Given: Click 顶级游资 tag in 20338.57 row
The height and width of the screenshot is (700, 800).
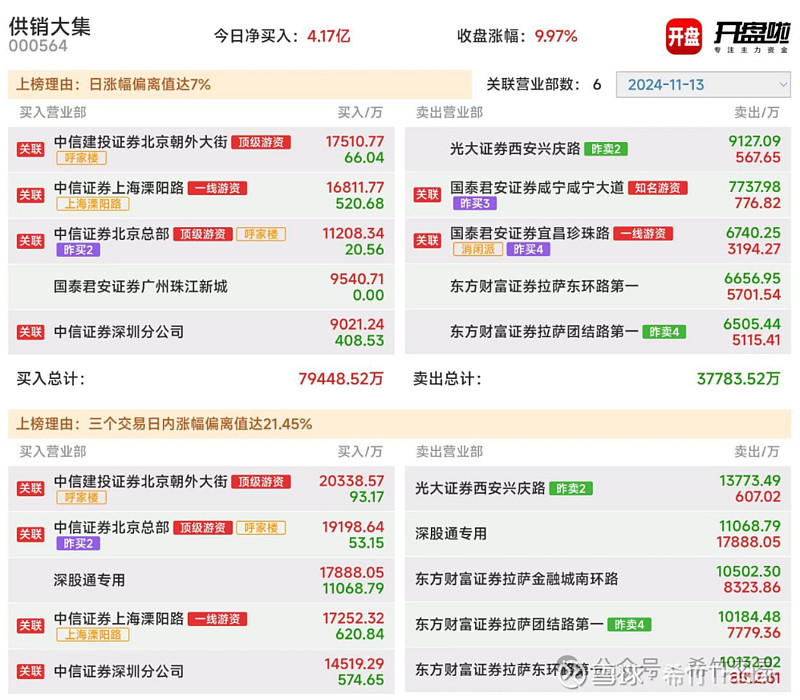Looking at the screenshot, I should 261,482.
